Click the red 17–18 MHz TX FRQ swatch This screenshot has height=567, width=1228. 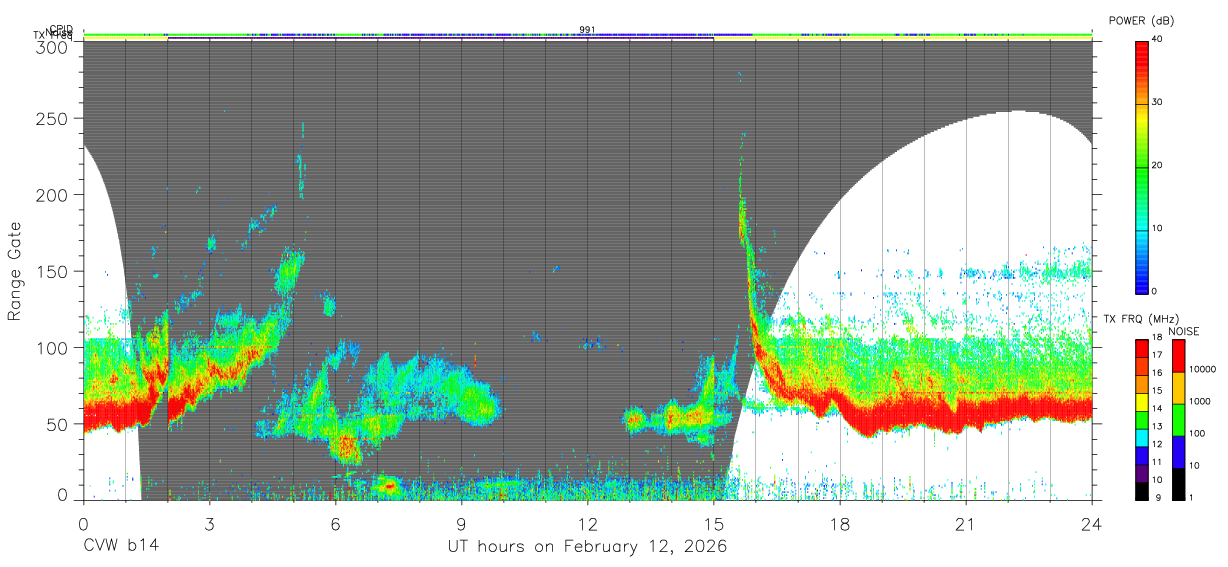pos(1141,349)
